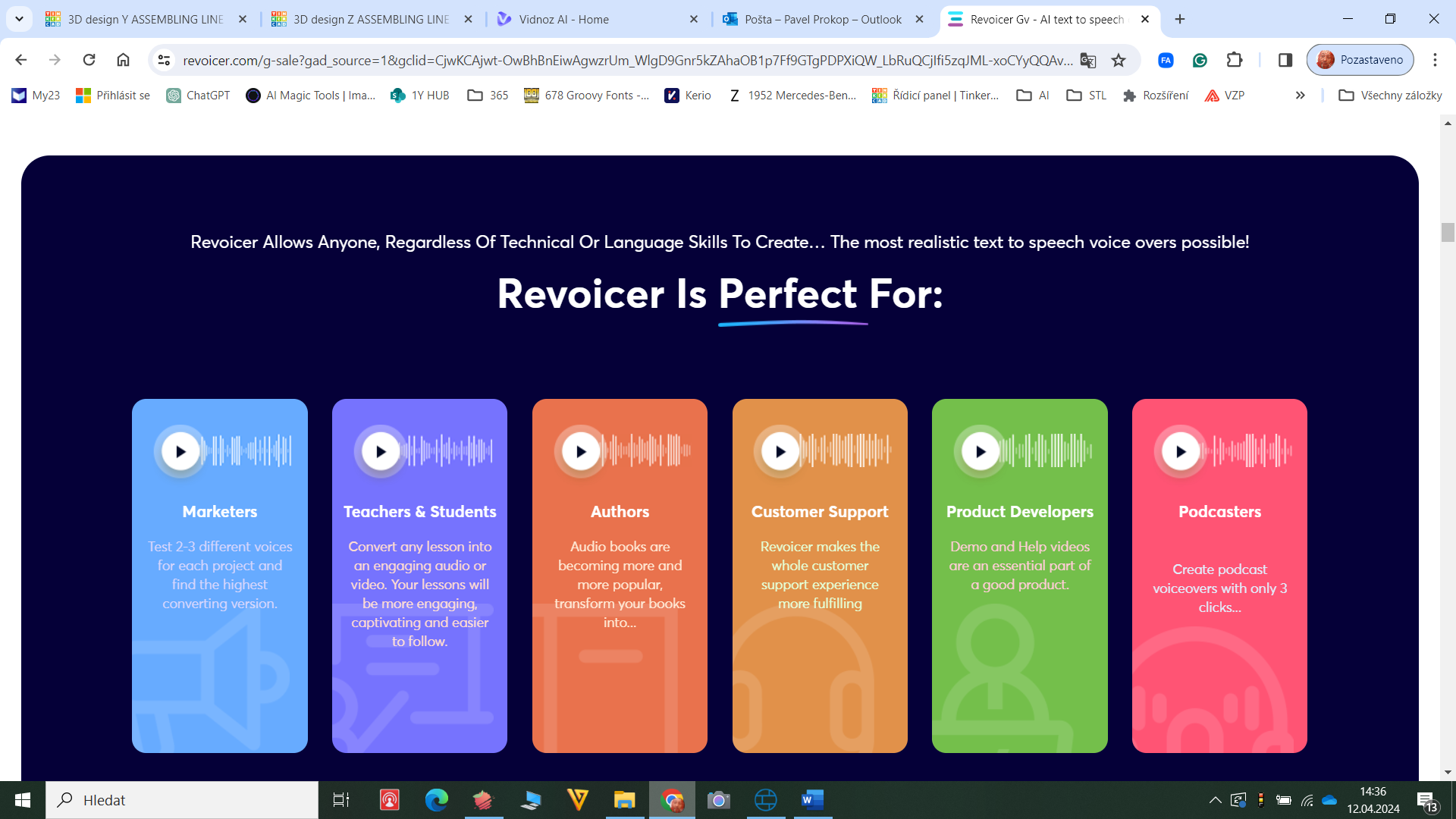Bookmark this page with the star

[x=1119, y=60]
